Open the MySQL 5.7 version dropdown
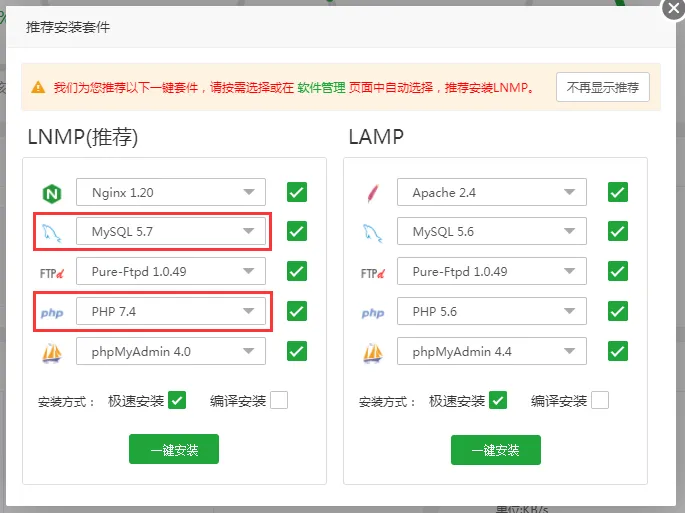685x513 pixels. coord(171,231)
